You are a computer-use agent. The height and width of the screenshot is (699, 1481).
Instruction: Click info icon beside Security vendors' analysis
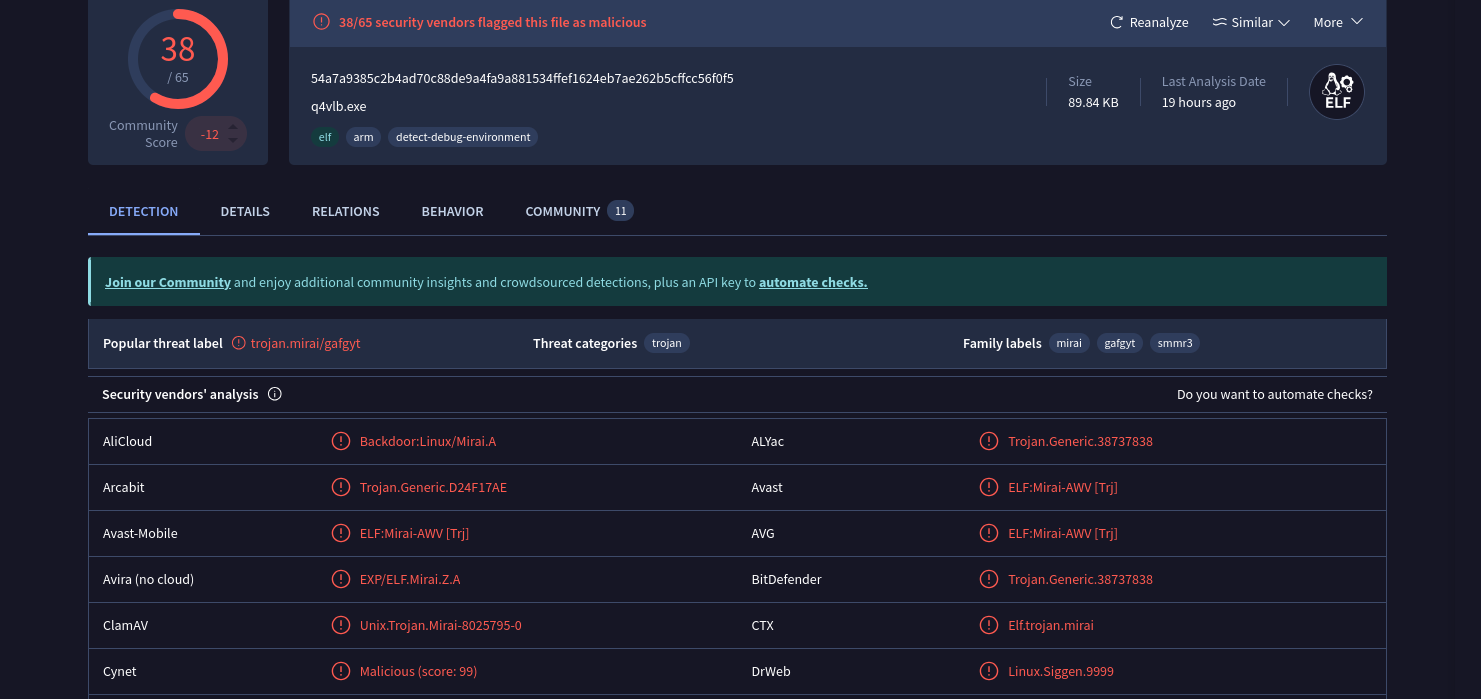pyautogui.click(x=275, y=394)
